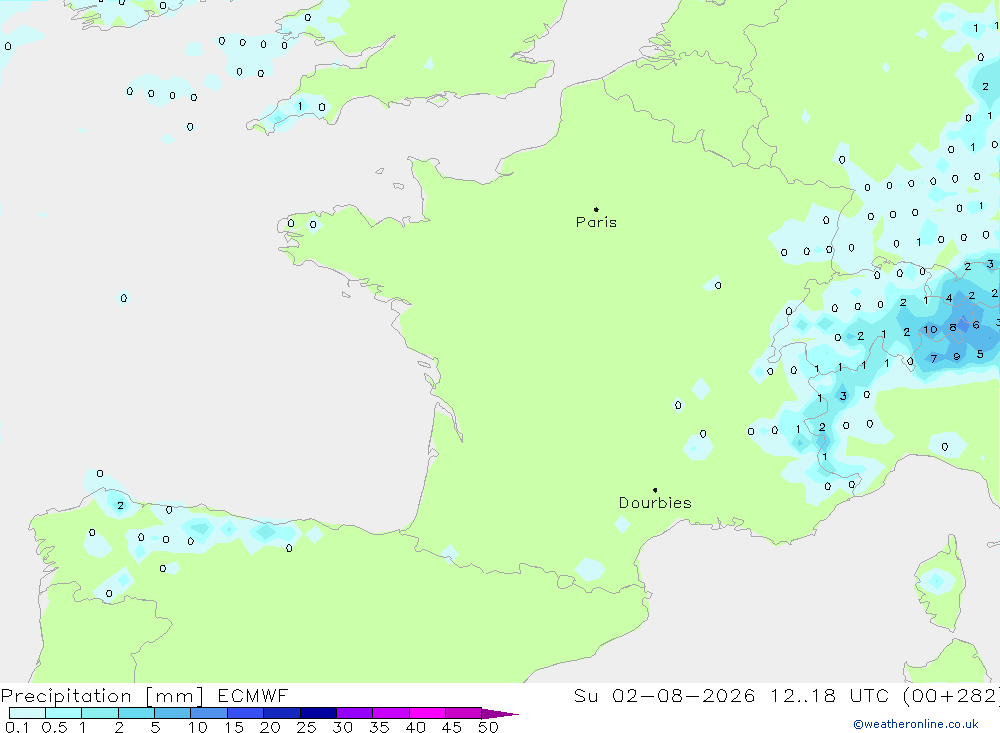Click the forecast date Su 02-08-2026 text

(665, 695)
